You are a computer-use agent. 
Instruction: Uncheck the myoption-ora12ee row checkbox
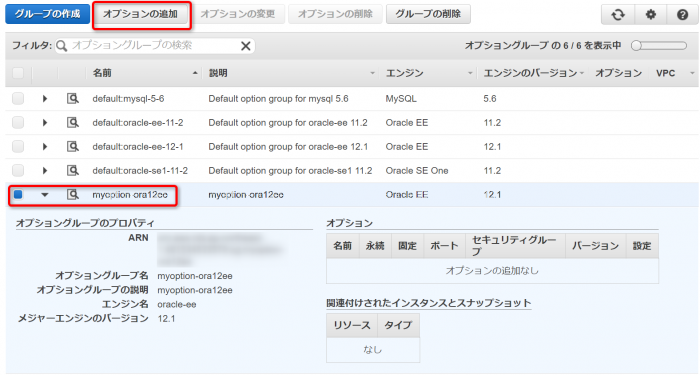pyautogui.click(x=18, y=195)
